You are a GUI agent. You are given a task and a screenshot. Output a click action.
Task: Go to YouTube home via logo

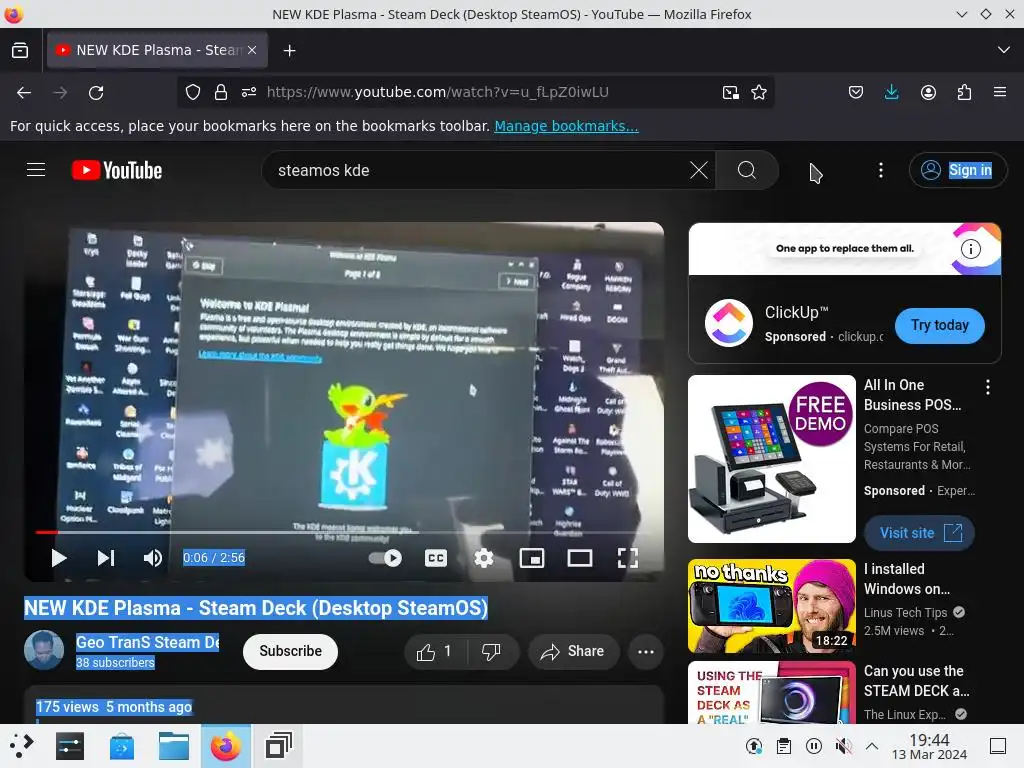[x=117, y=170]
